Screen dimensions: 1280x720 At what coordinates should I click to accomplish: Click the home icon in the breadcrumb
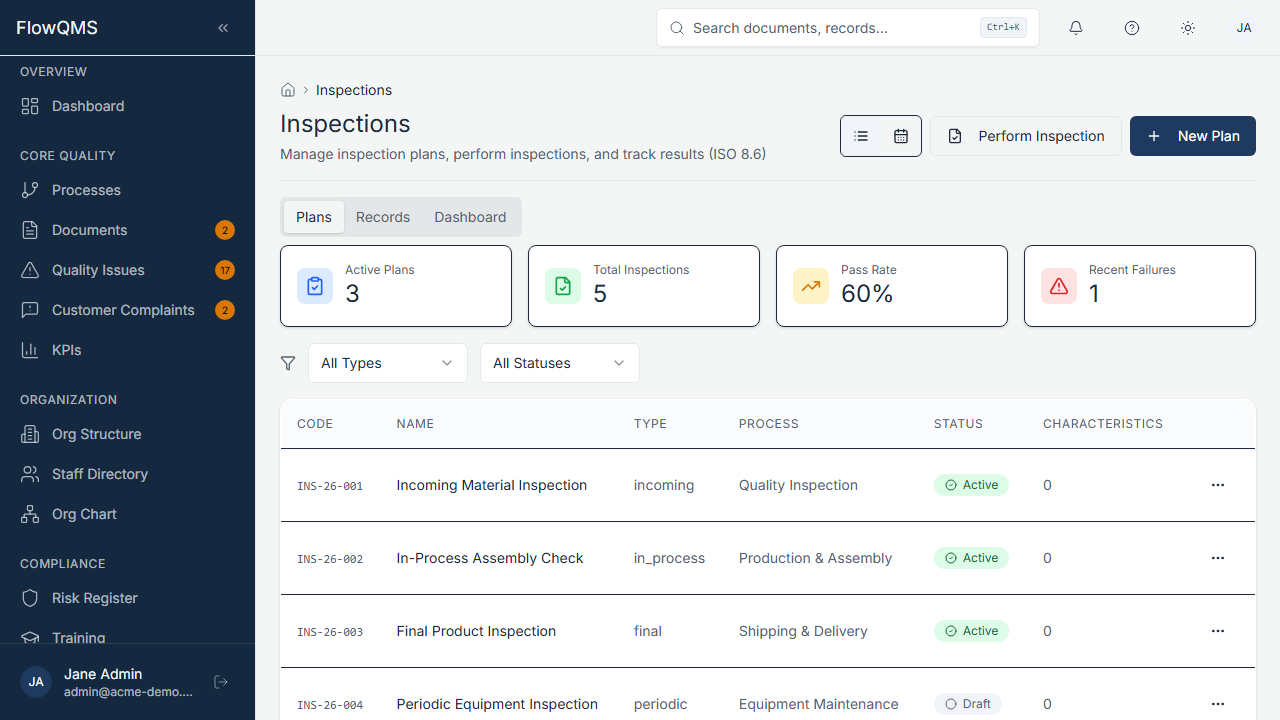tap(288, 90)
